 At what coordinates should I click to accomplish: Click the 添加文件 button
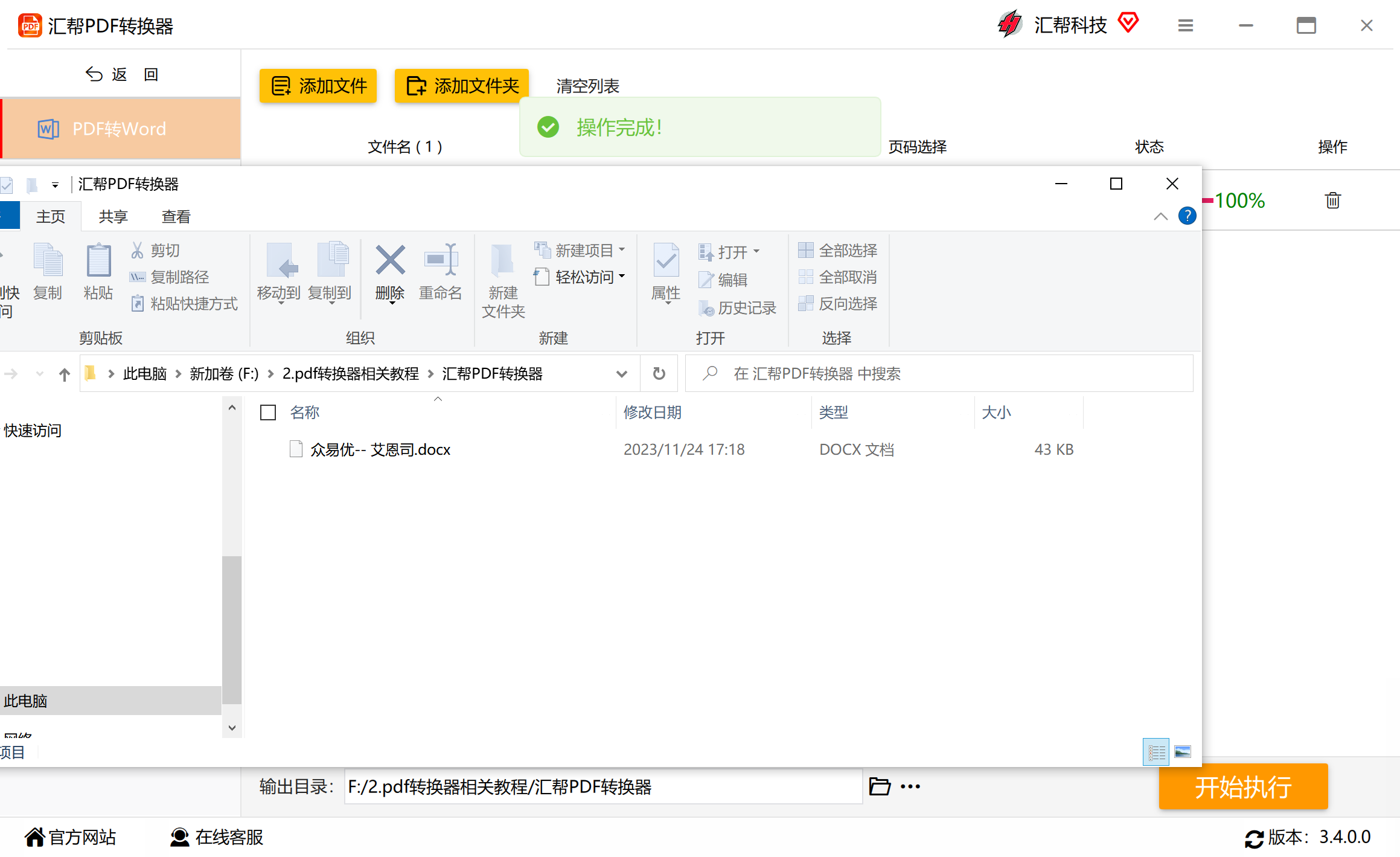[x=318, y=86]
